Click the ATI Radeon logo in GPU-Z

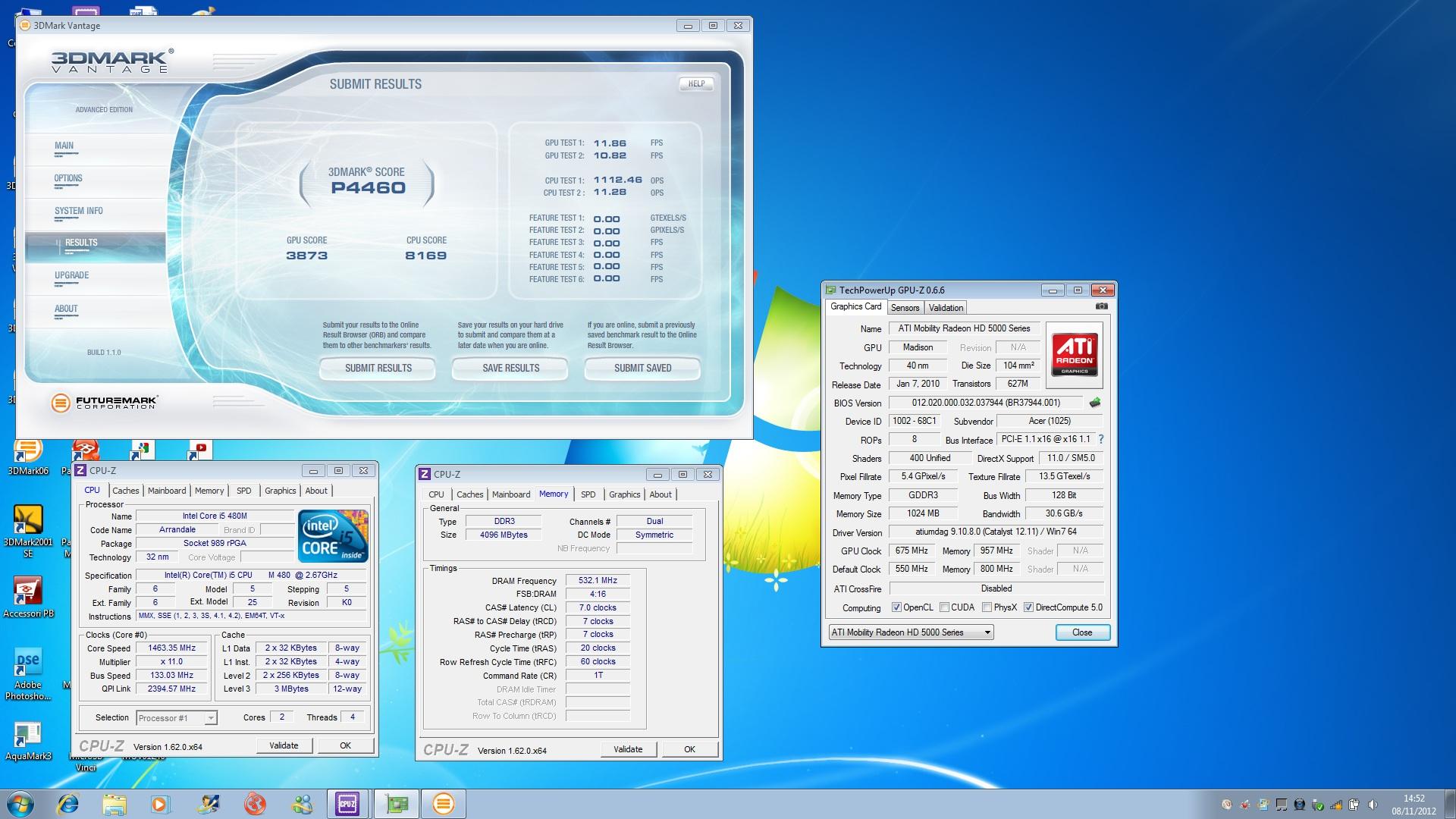point(1074,355)
